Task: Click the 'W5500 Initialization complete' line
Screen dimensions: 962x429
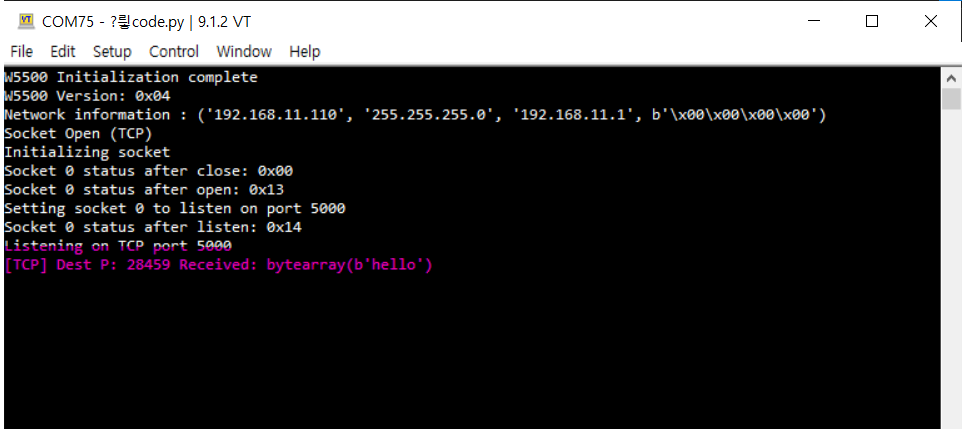Action: click(x=131, y=77)
